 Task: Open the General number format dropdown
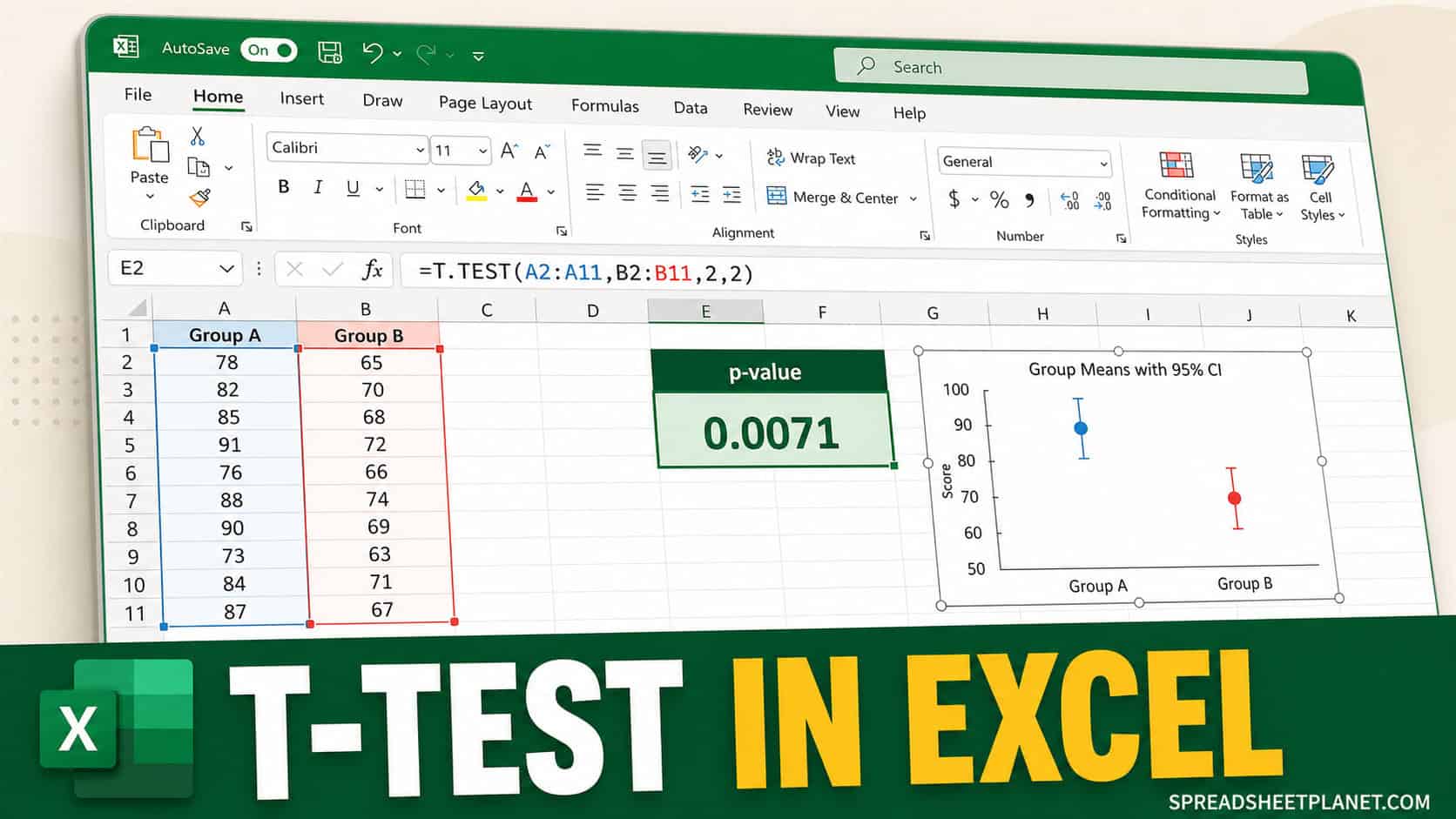(x=1025, y=162)
